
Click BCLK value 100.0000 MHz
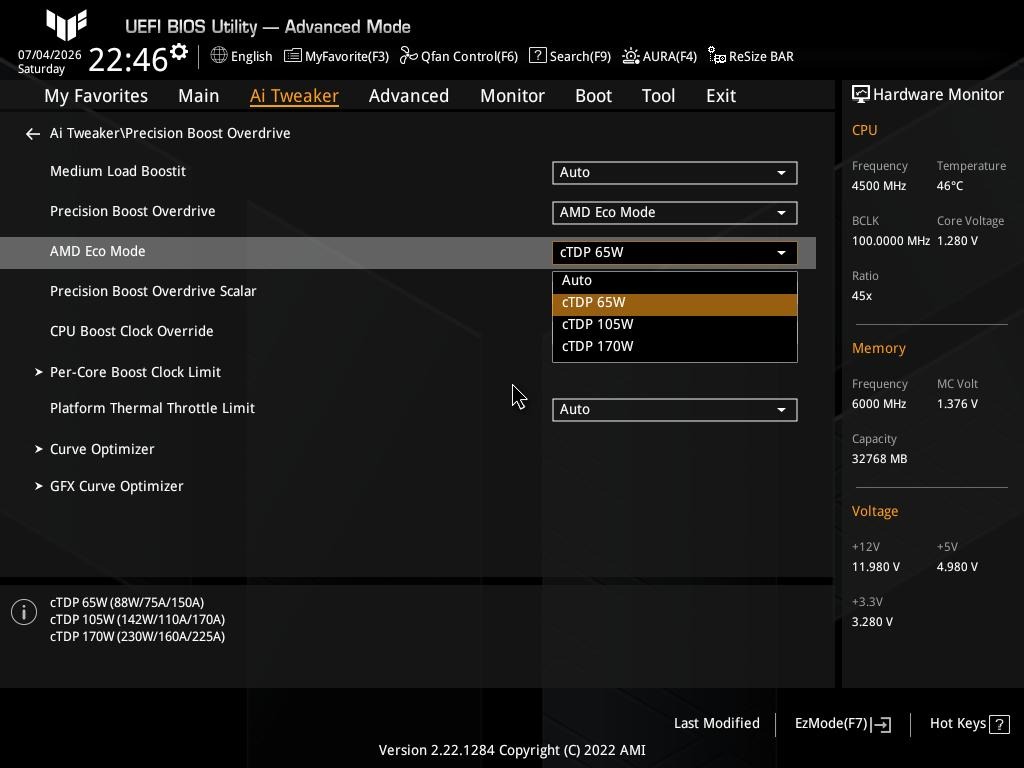(x=890, y=241)
